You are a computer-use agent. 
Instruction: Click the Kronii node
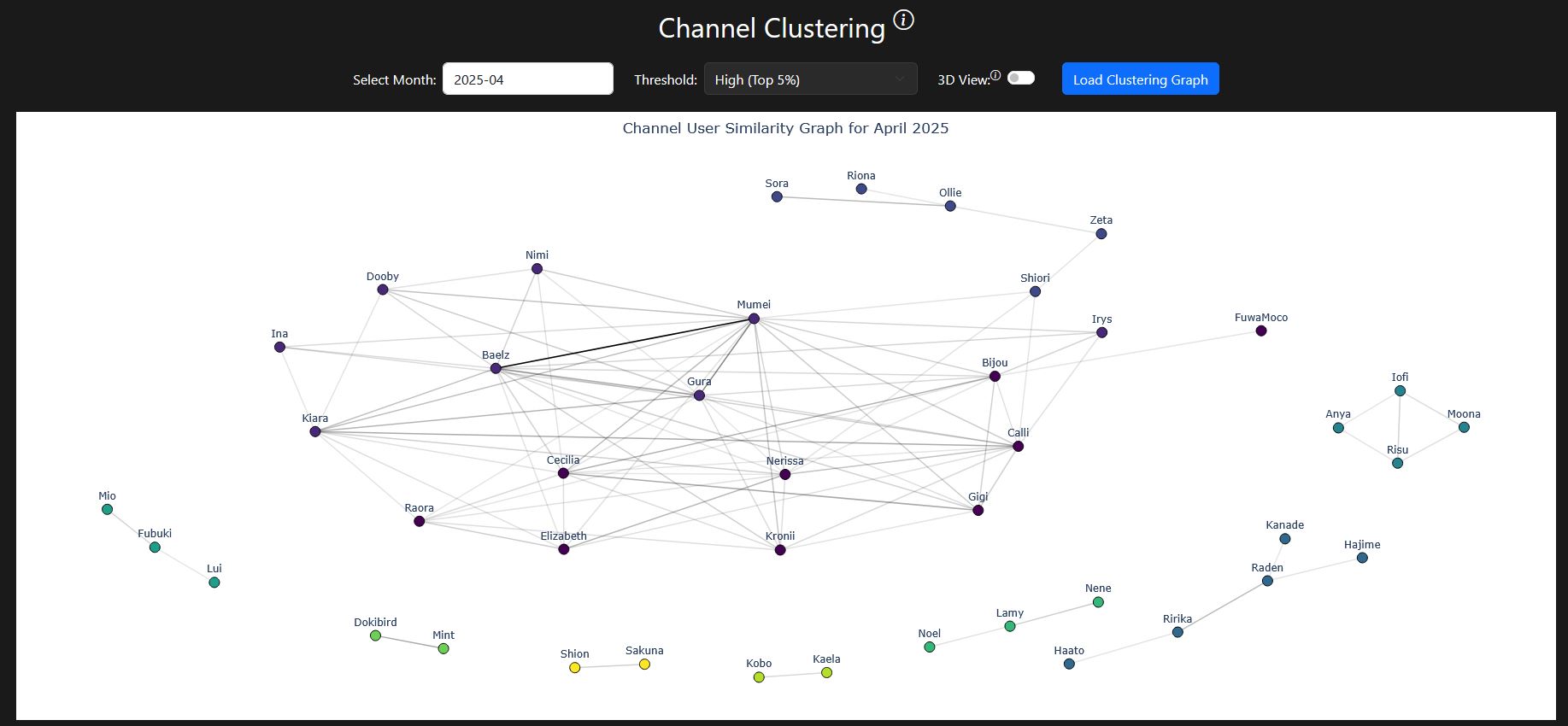[x=779, y=550]
